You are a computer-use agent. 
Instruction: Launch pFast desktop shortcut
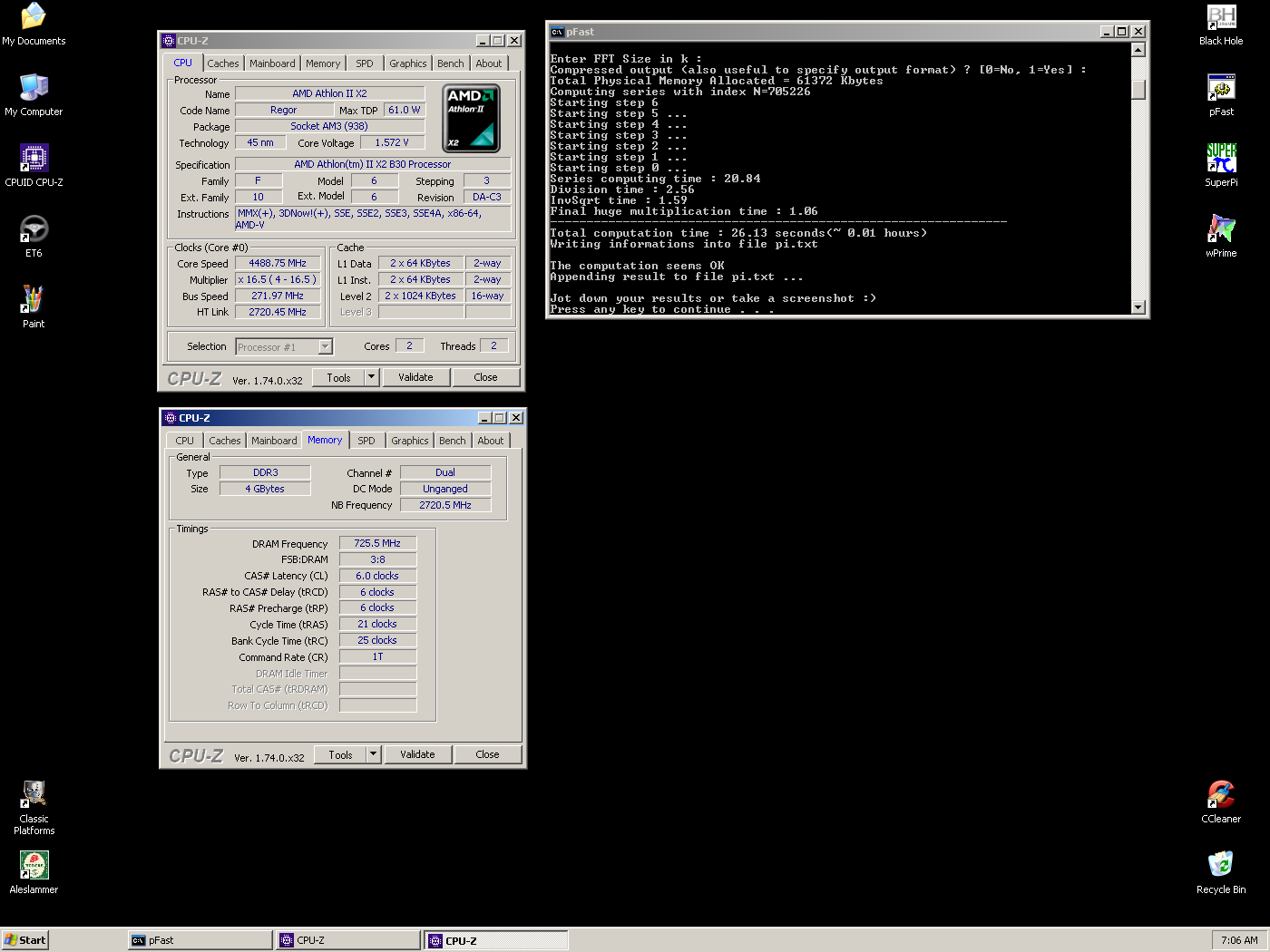1221,95
